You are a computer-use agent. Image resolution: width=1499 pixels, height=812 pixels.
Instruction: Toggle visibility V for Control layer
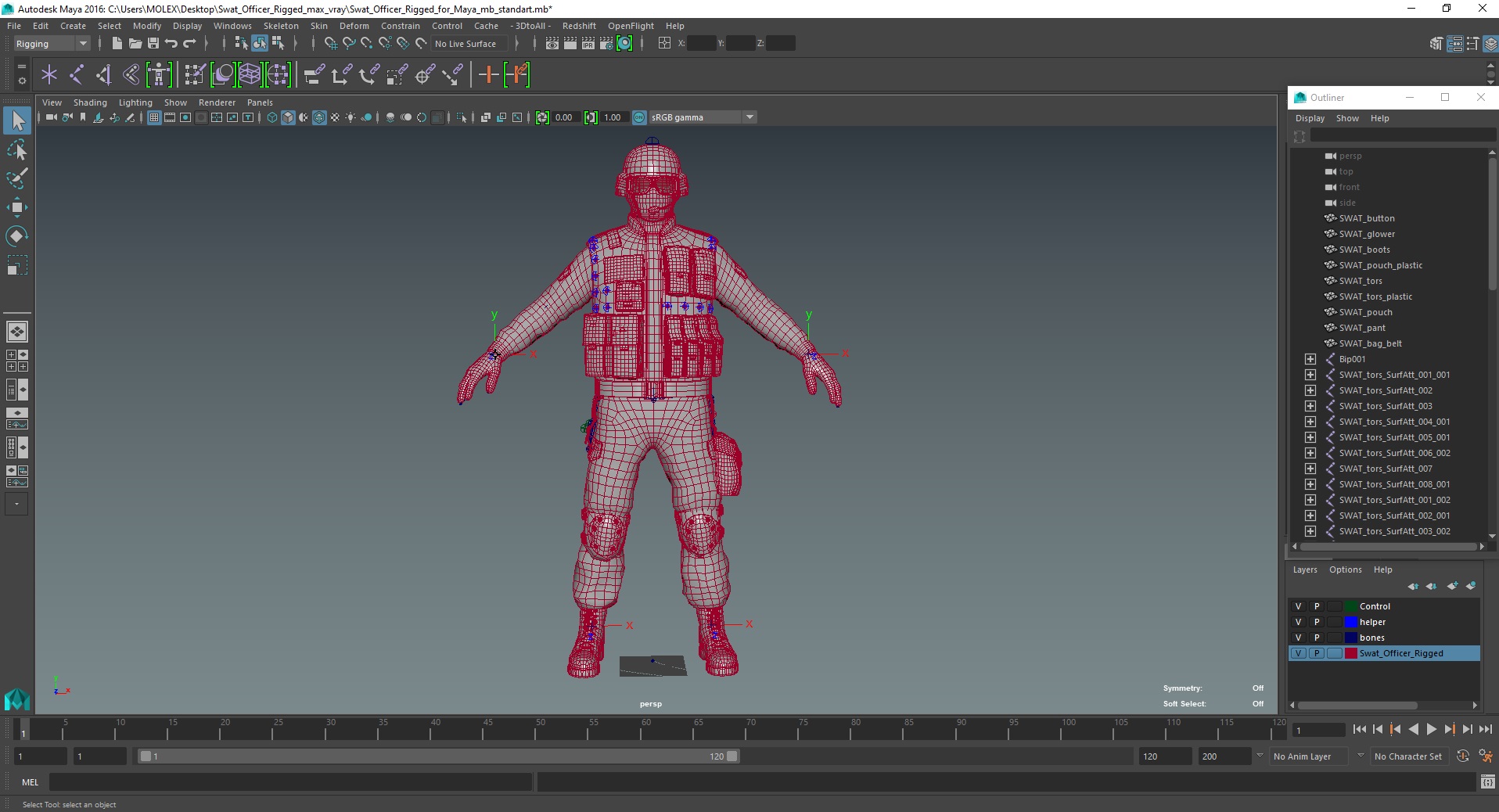[1298, 606]
